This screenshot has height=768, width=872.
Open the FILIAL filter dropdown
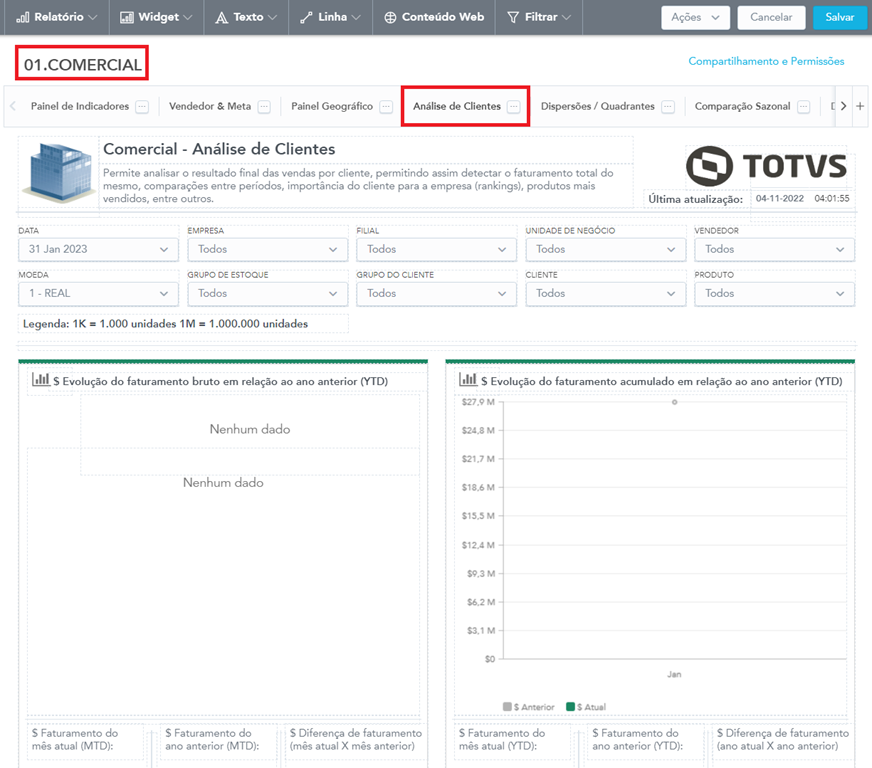[437, 250]
